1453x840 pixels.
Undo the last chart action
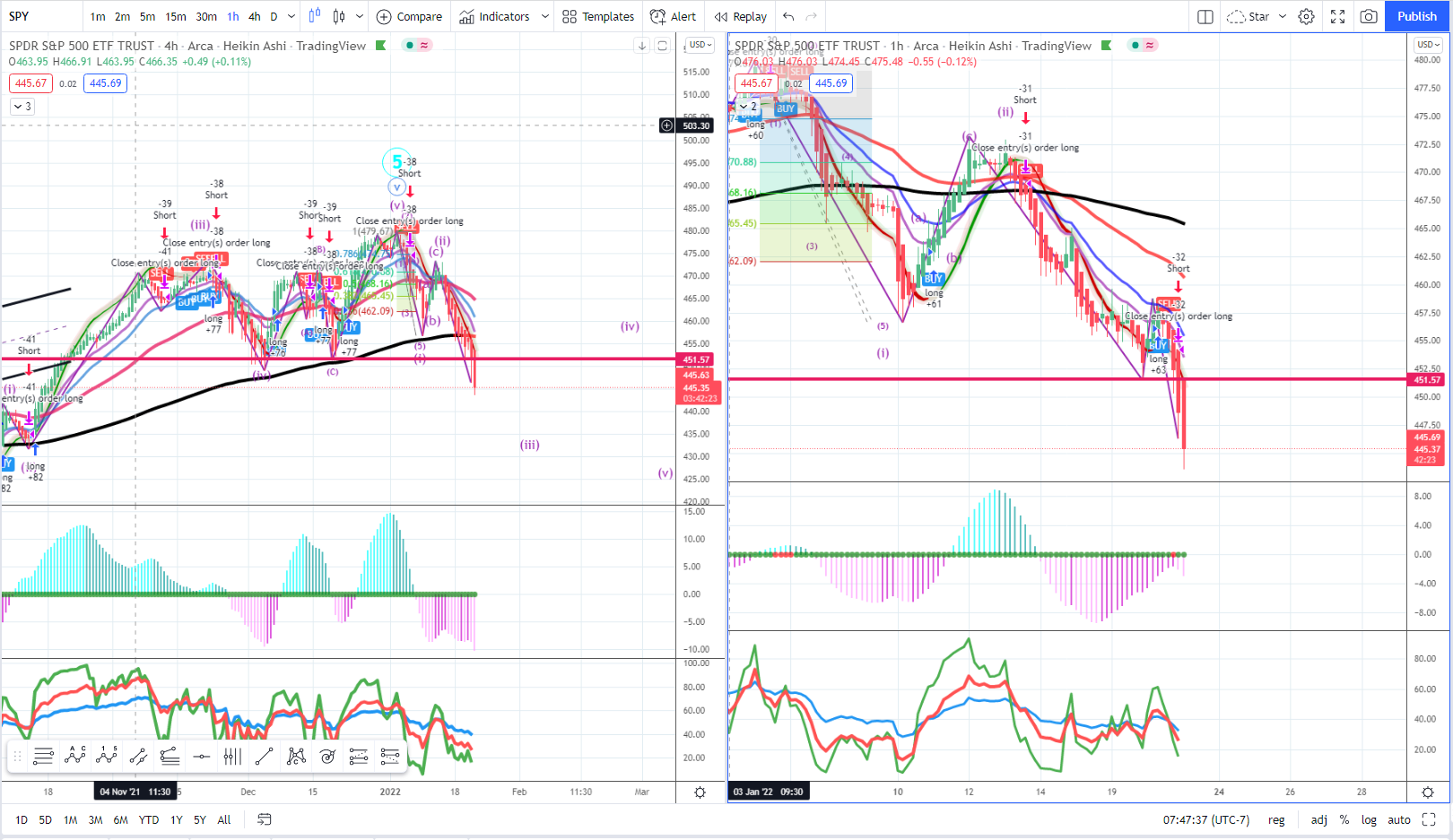788,16
